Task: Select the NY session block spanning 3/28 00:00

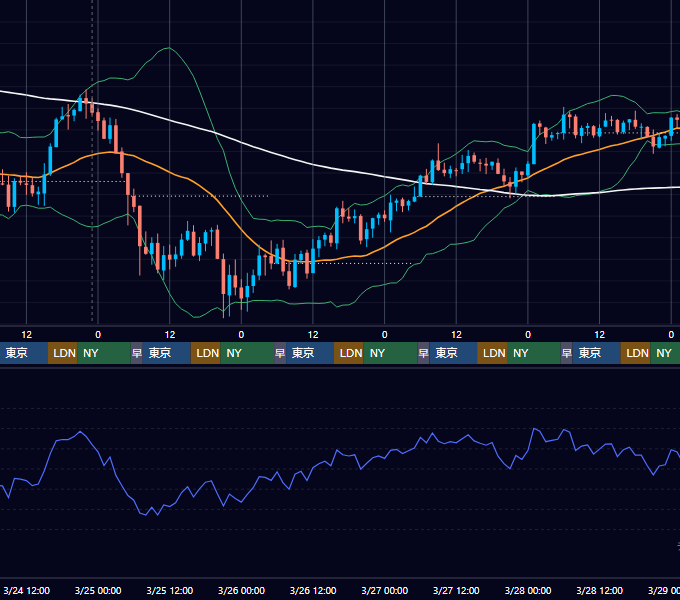Action: pyautogui.click(x=534, y=353)
